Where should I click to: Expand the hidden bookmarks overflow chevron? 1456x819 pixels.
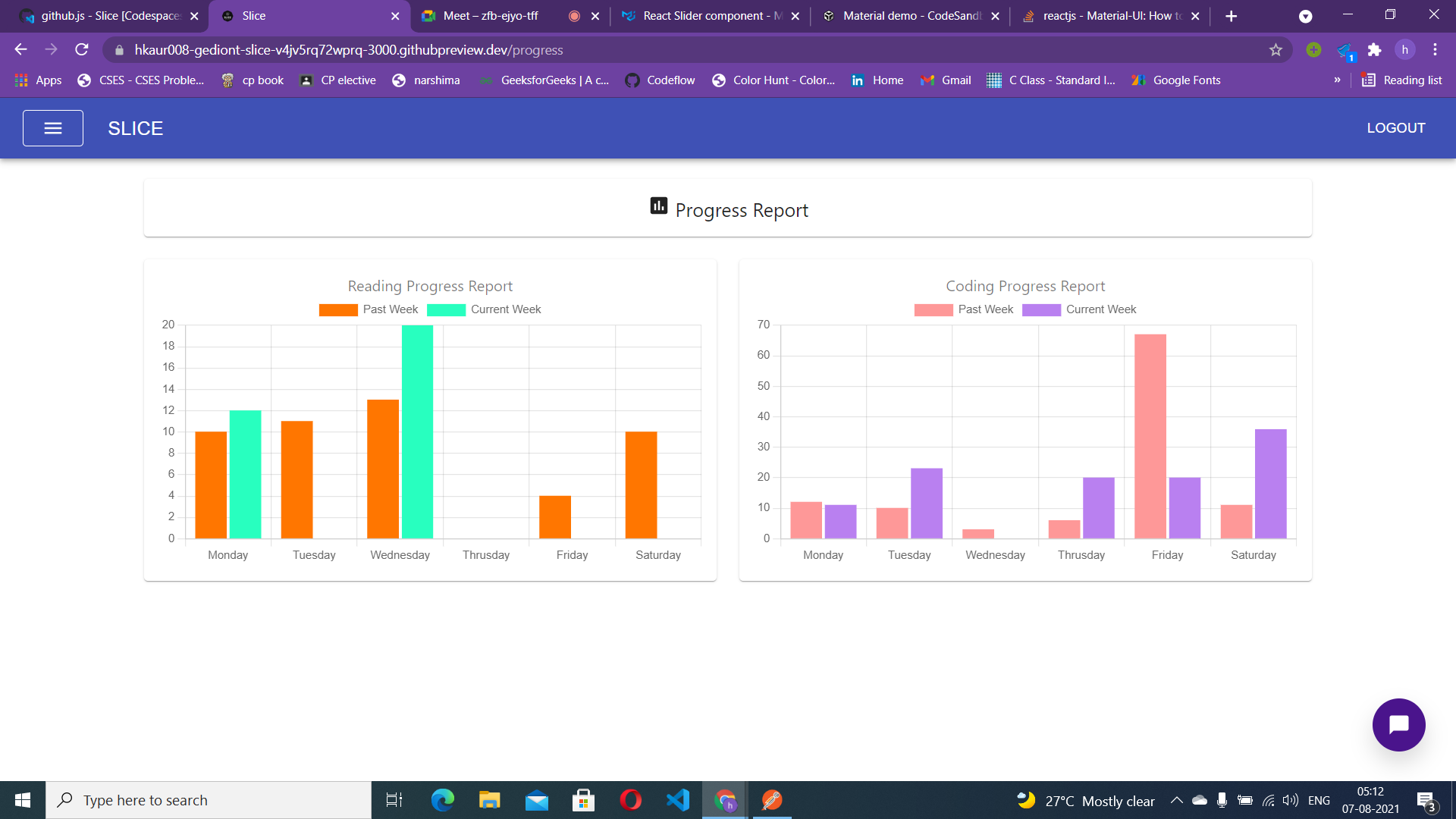[x=1337, y=80]
